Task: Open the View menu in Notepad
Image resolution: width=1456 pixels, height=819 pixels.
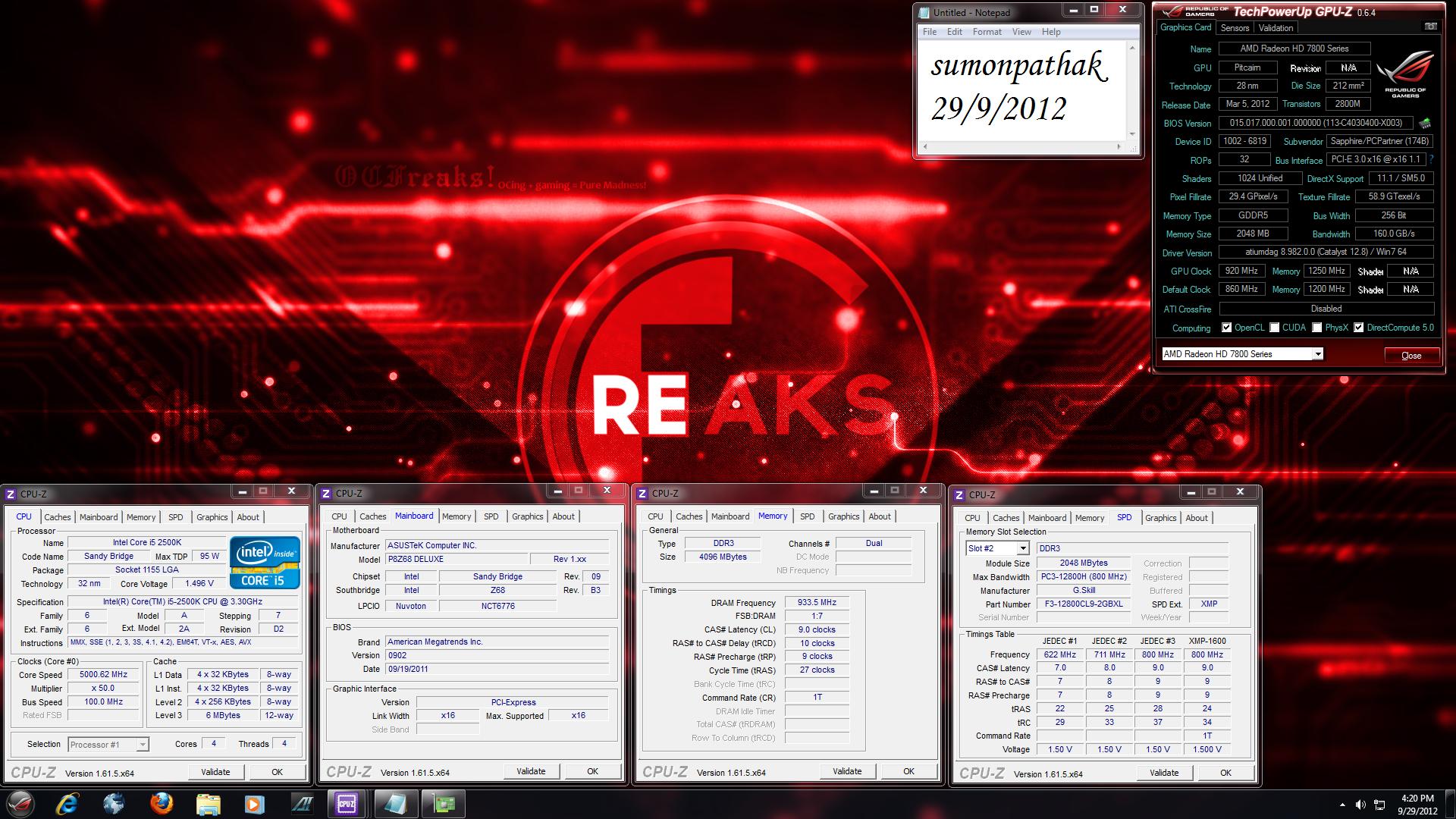Action: coord(1021,32)
